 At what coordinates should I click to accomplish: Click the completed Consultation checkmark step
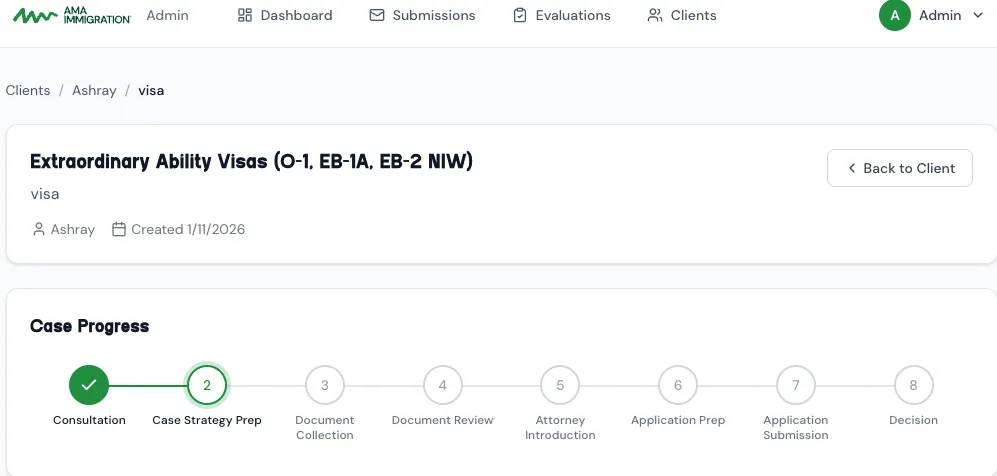(89, 385)
